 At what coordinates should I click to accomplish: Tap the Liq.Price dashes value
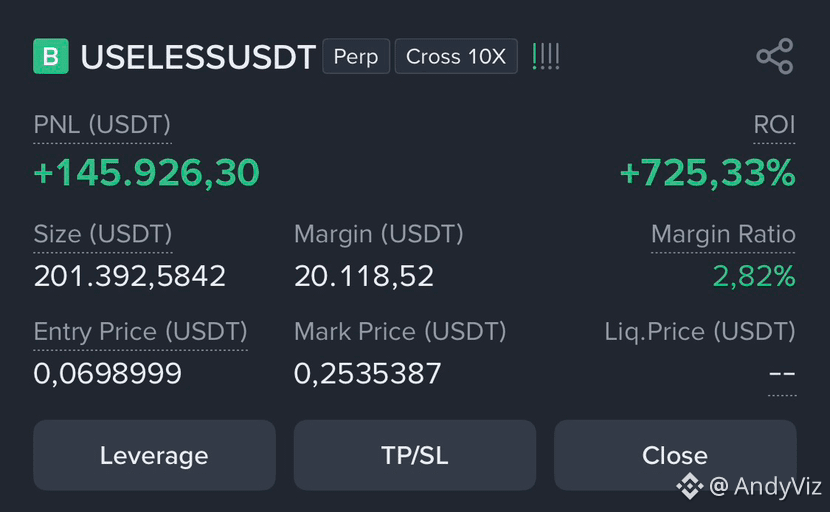point(782,374)
